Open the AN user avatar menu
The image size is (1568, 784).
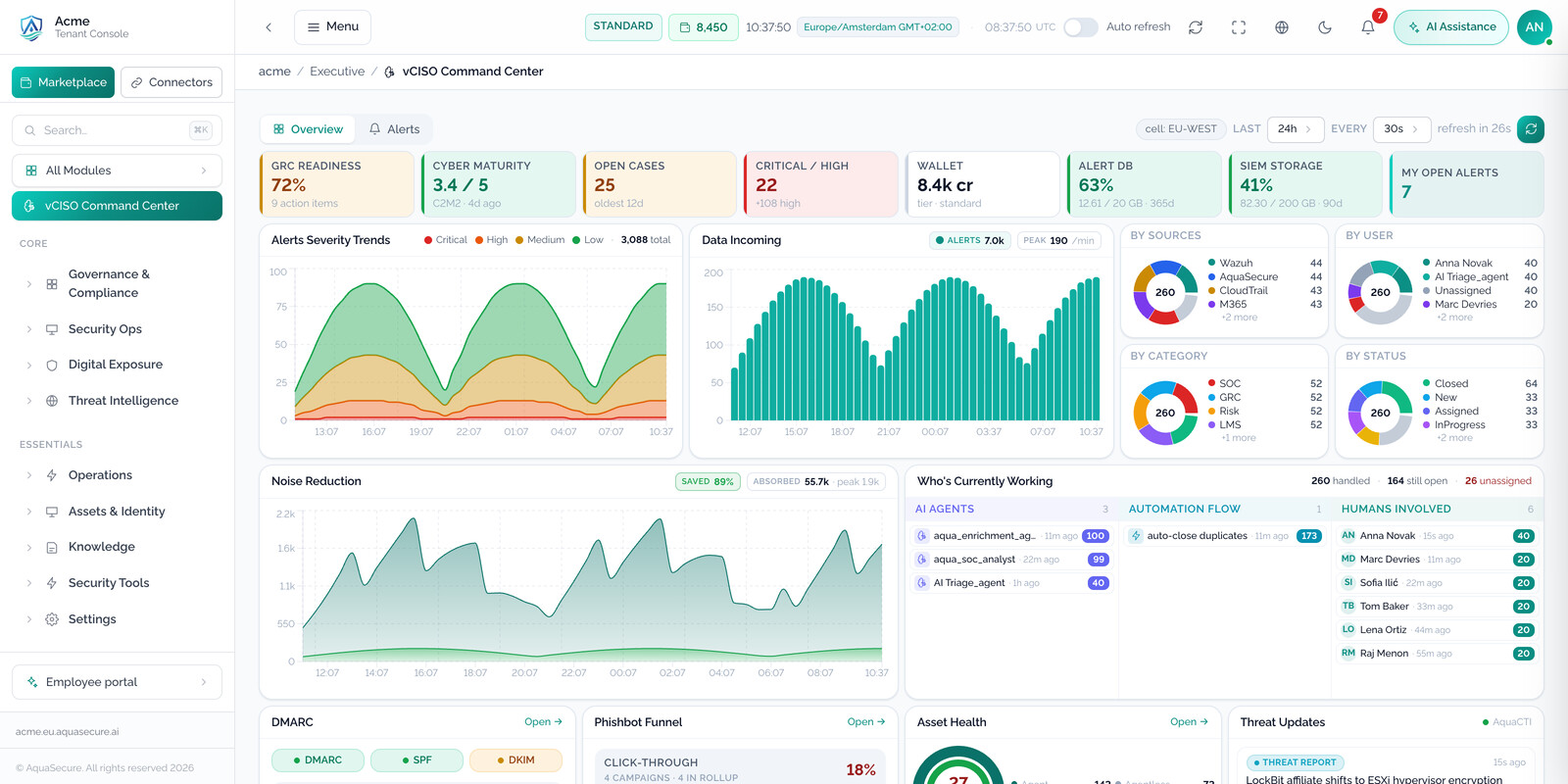coord(1535,27)
